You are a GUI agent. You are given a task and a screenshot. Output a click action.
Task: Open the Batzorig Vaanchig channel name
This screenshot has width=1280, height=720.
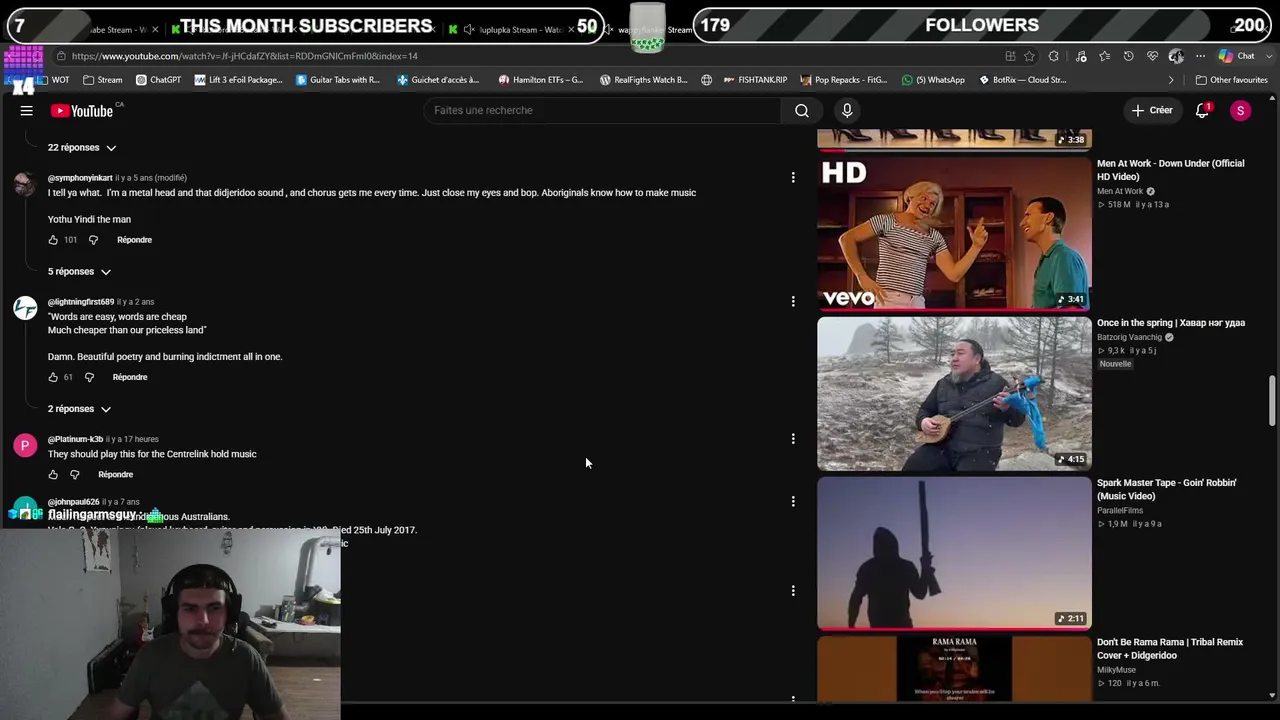pyautogui.click(x=1129, y=338)
